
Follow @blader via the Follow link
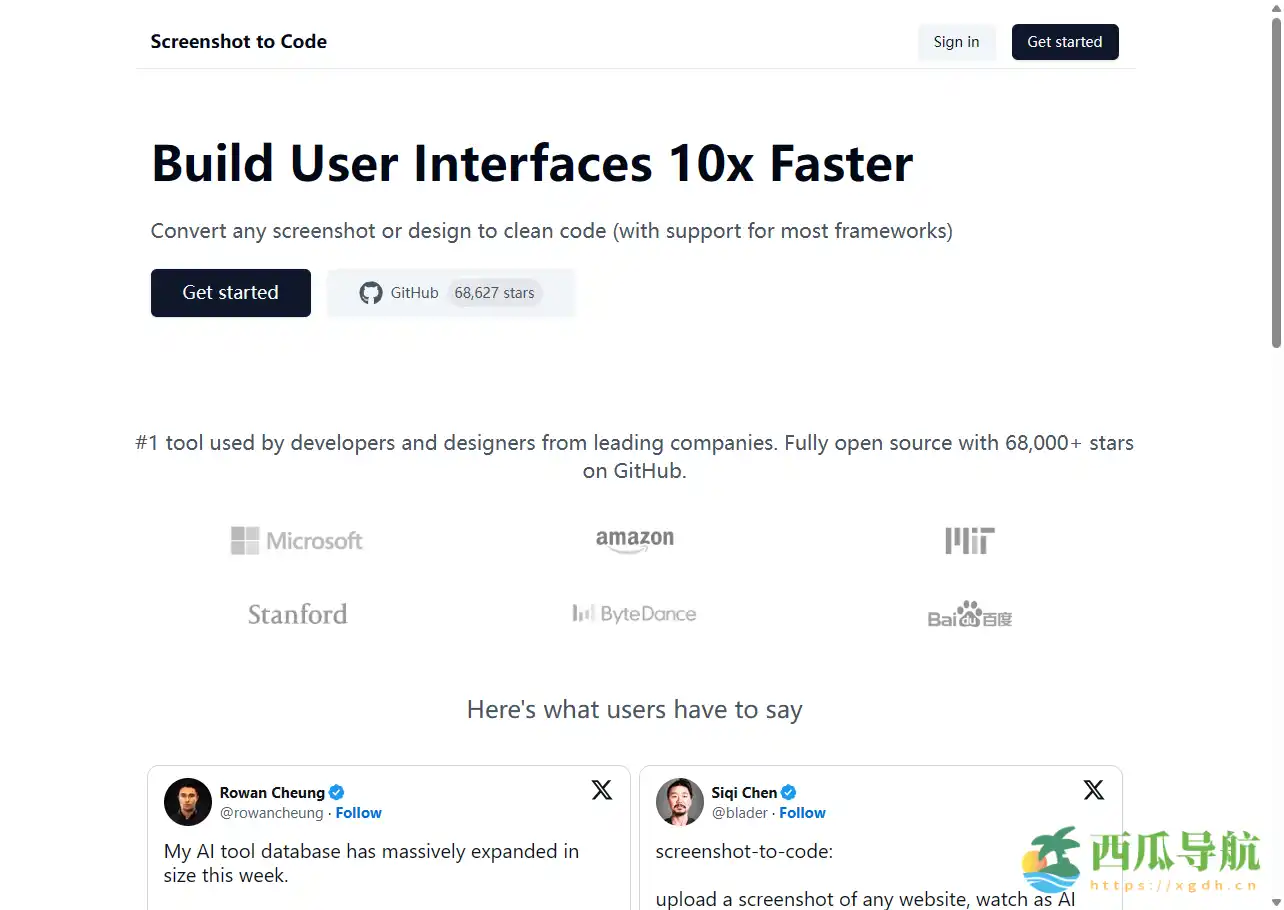tap(802, 813)
